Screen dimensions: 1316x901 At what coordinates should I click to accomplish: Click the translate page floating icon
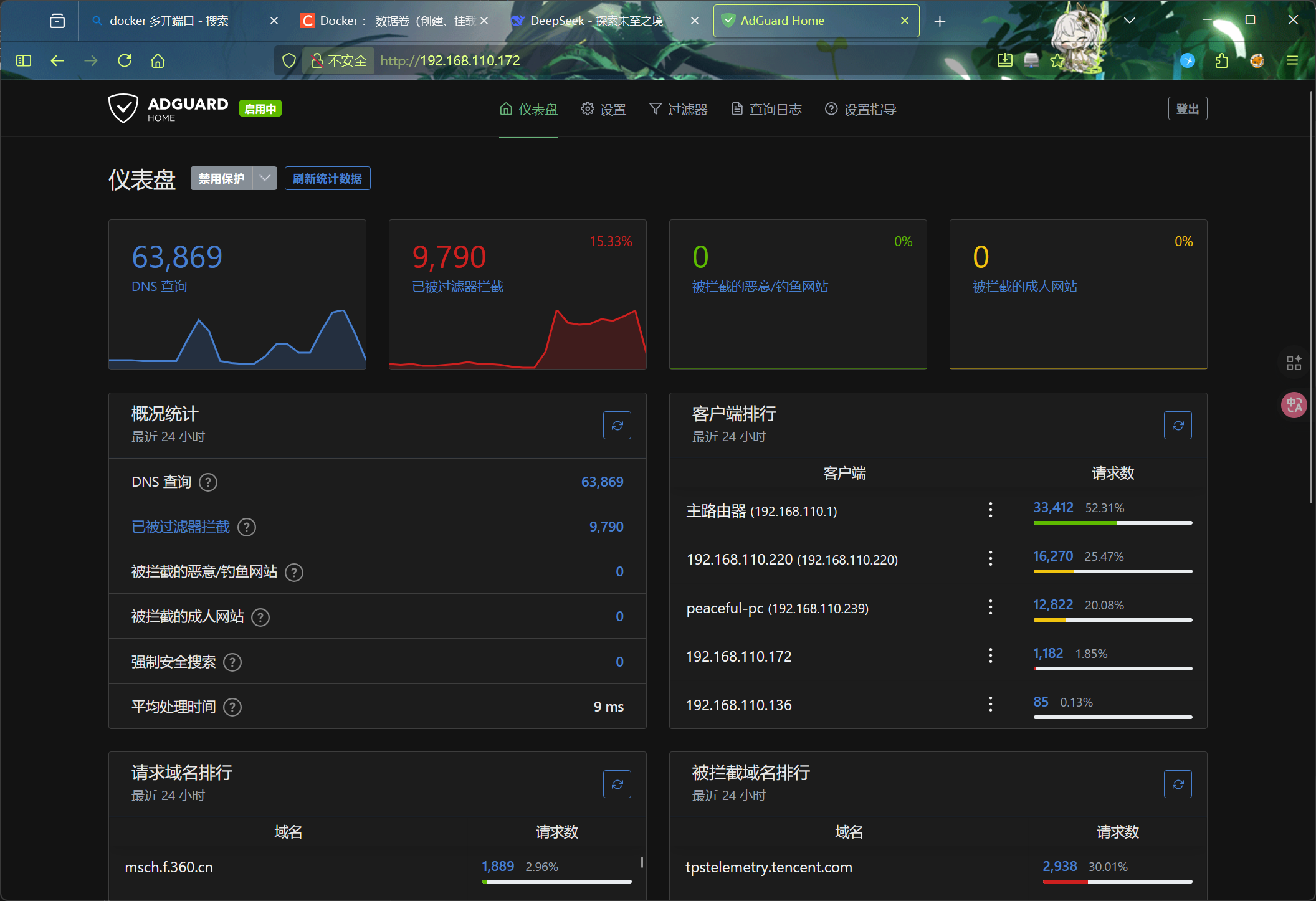tap(1294, 406)
